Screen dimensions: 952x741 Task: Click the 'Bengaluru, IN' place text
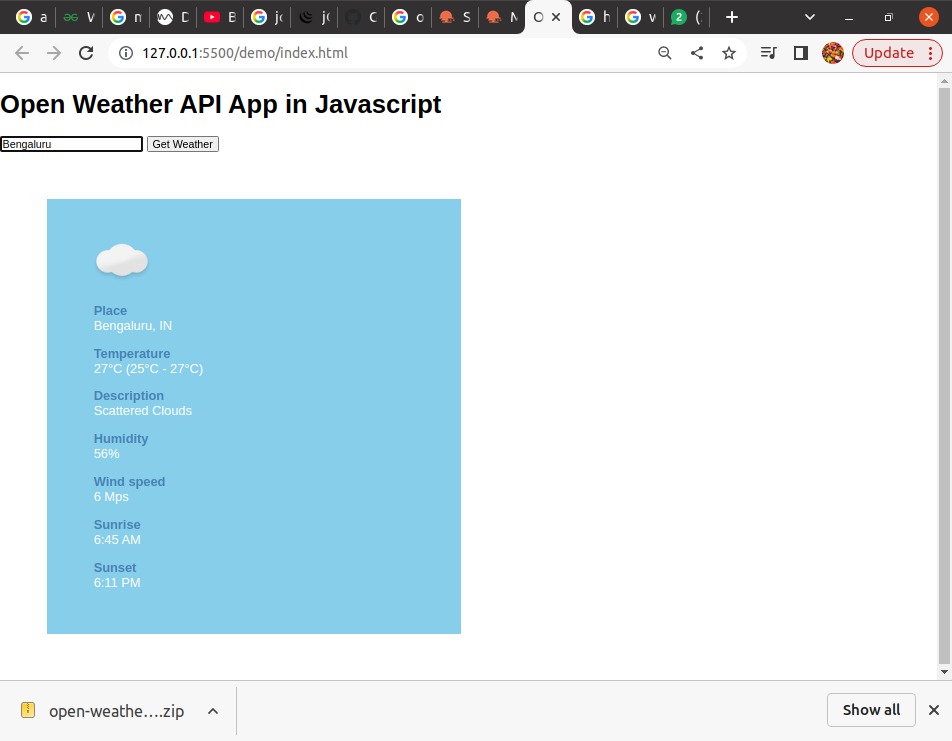pyautogui.click(x=133, y=326)
